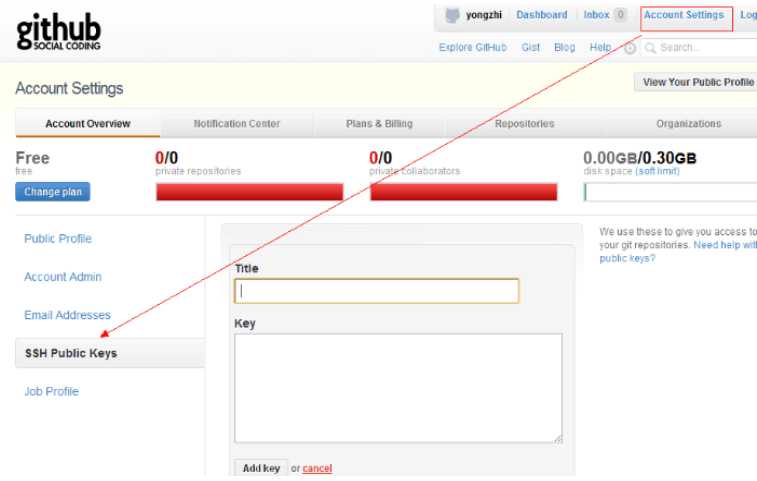Click View Your Public Profile button
This screenshot has height=481, width=757.
click(x=696, y=82)
